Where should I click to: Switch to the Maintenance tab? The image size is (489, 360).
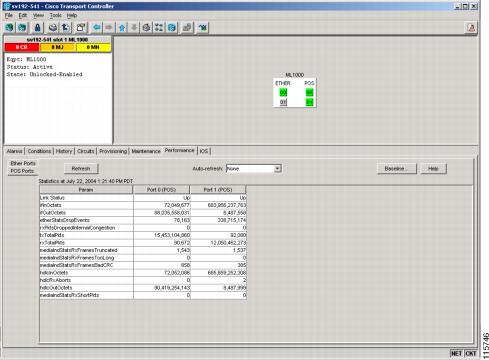(146, 151)
